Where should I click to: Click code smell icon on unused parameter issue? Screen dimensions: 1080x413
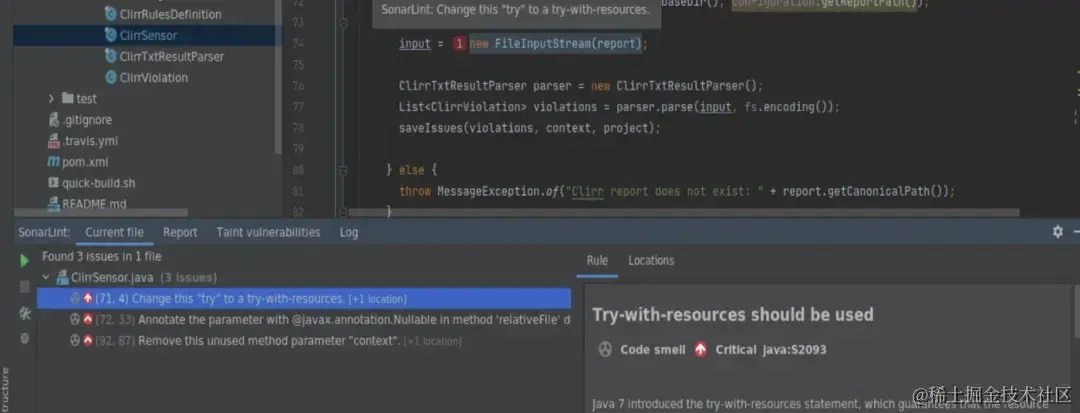click(75, 341)
